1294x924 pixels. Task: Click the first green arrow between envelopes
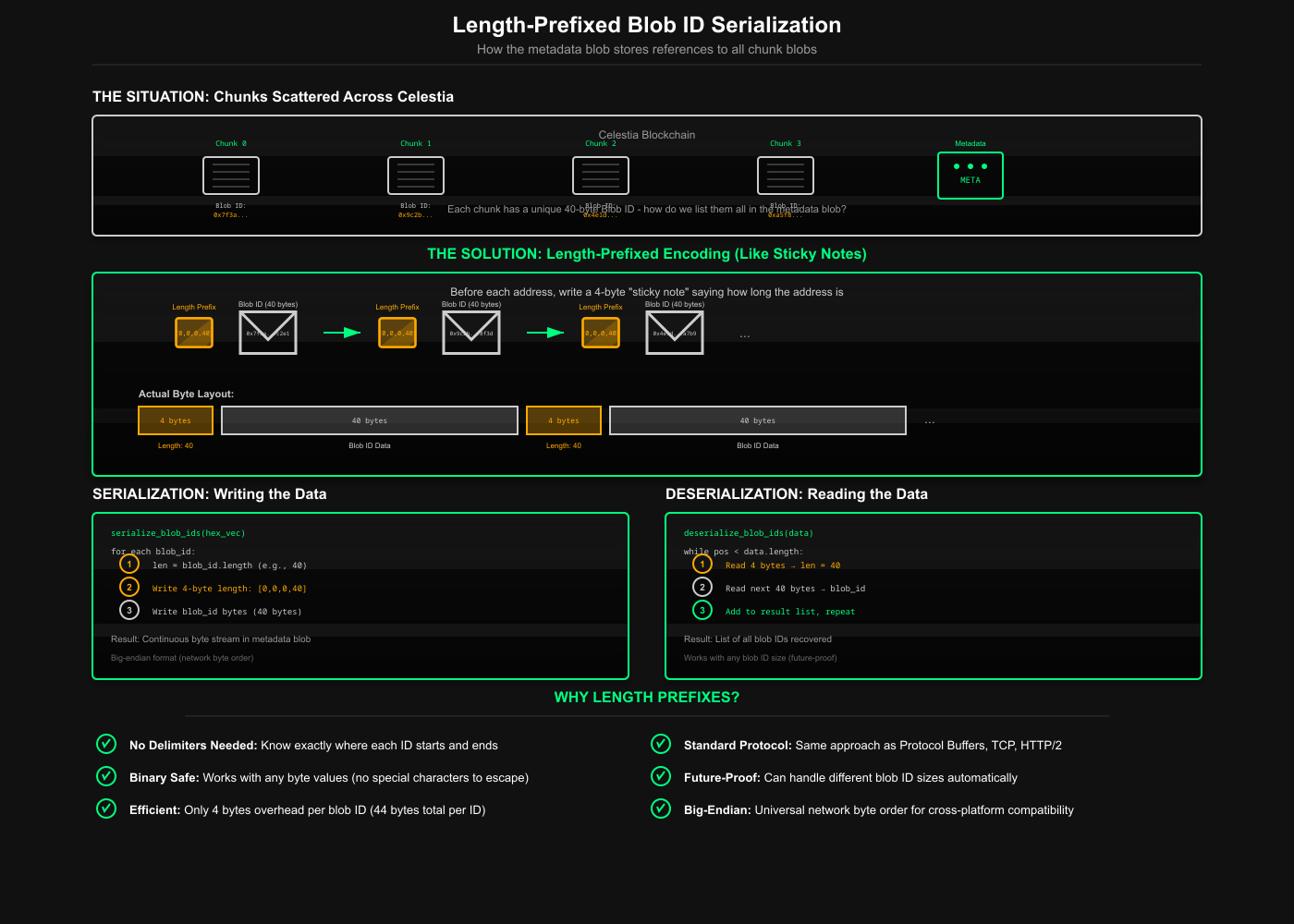pos(342,333)
